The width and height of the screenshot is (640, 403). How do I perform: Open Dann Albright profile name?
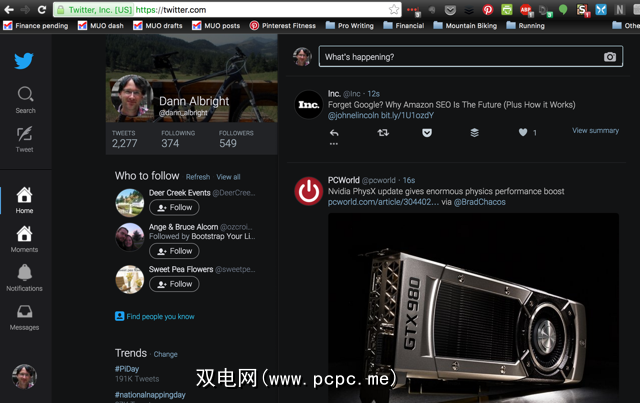click(194, 101)
